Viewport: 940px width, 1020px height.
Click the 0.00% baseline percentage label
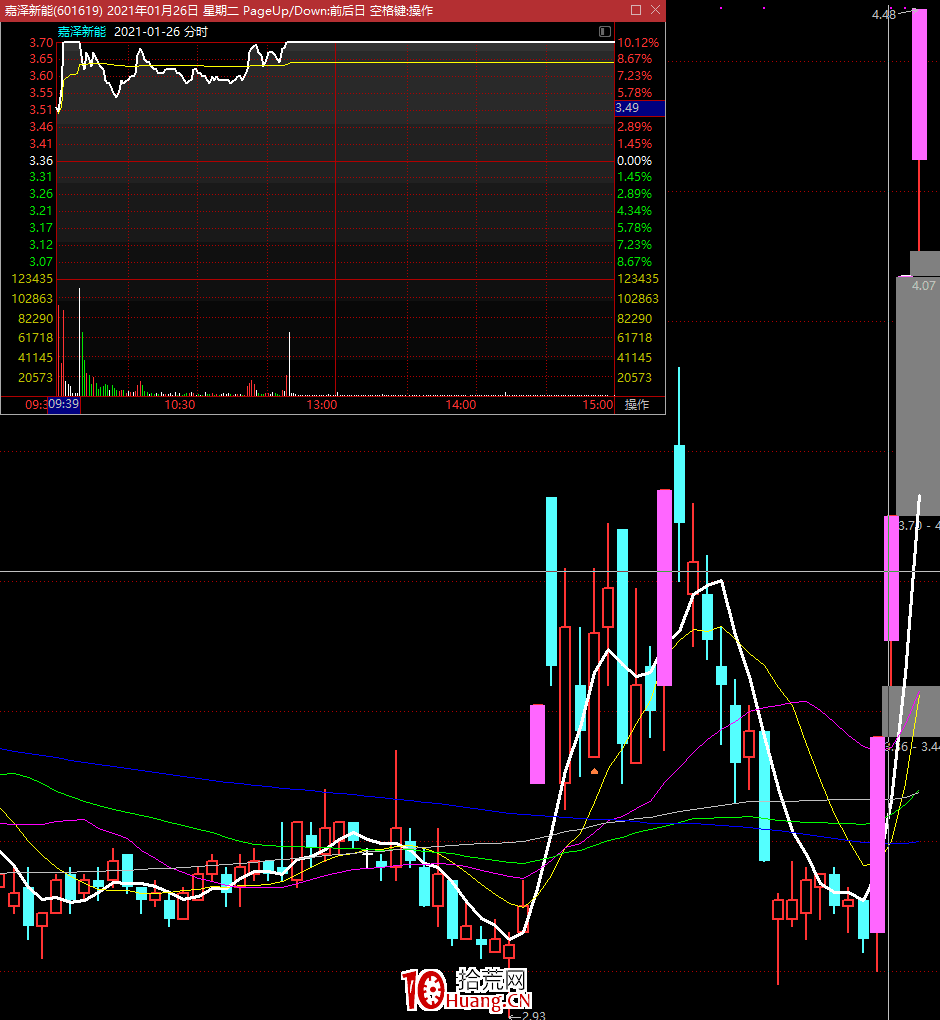coord(634,161)
